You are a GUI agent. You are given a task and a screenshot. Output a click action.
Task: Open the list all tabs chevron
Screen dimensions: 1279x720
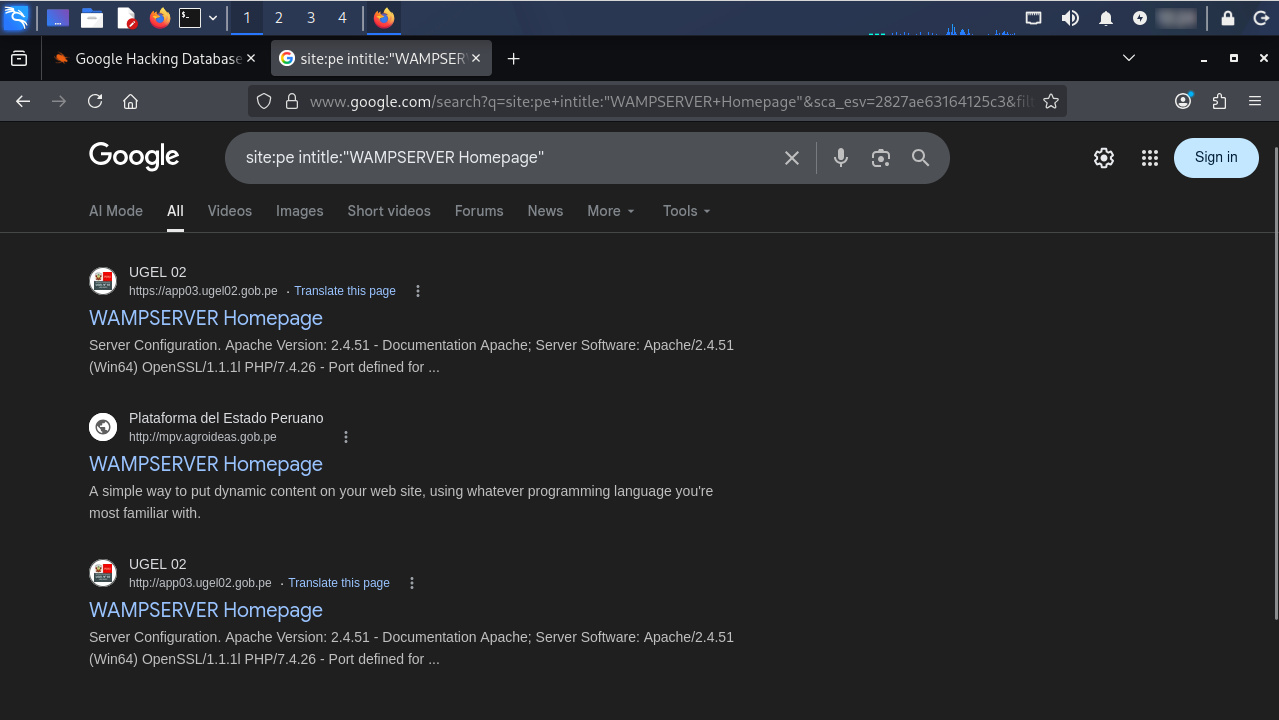pyautogui.click(x=1129, y=58)
